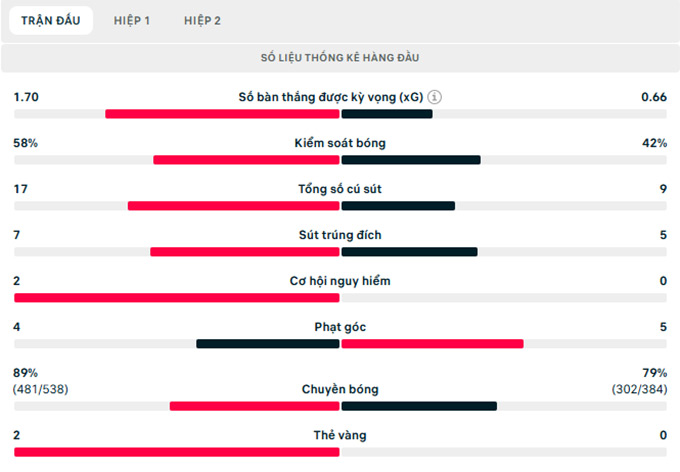
Task: Click the Sút trúng đích label
Action: pyautogui.click(x=340, y=235)
